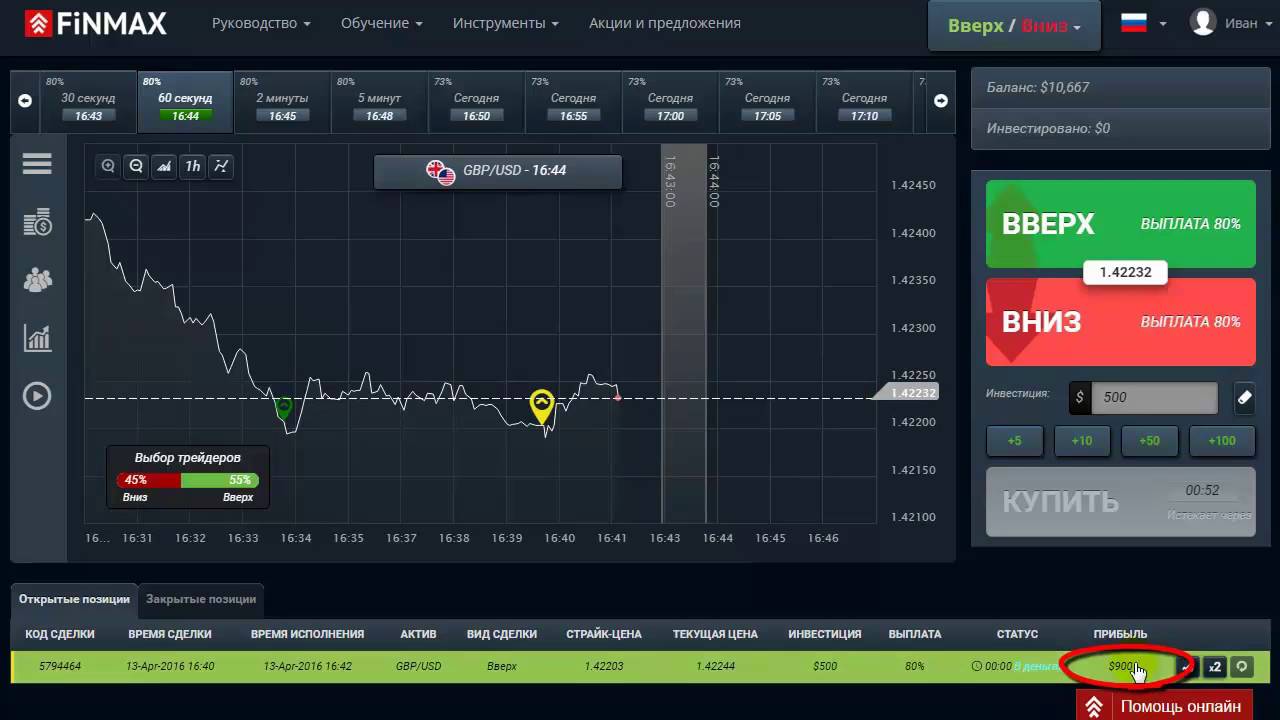Click the eraser icon next to investment
Screen dimensions: 1280x720
1245,397
